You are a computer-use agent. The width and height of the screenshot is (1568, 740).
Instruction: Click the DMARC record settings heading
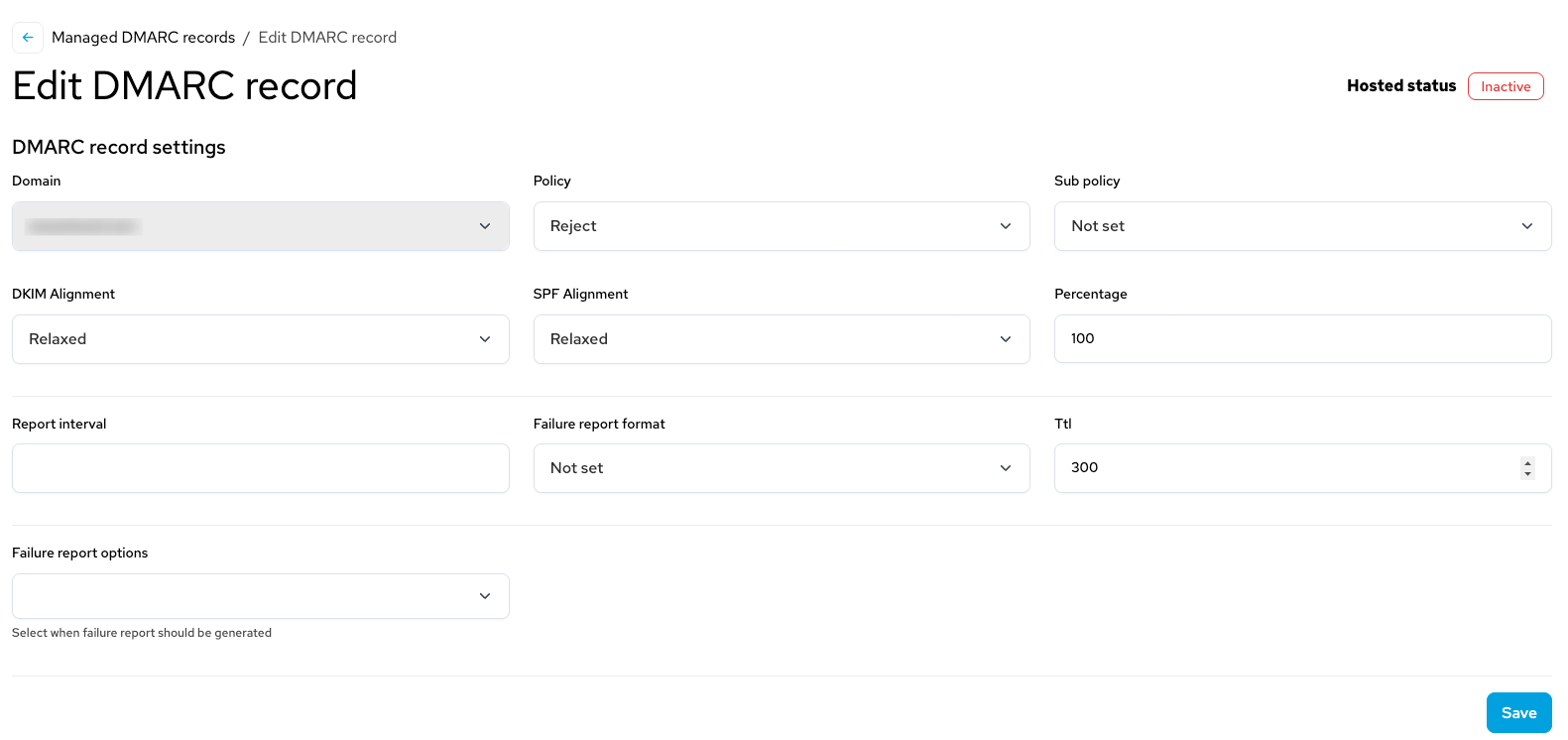(x=119, y=147)
